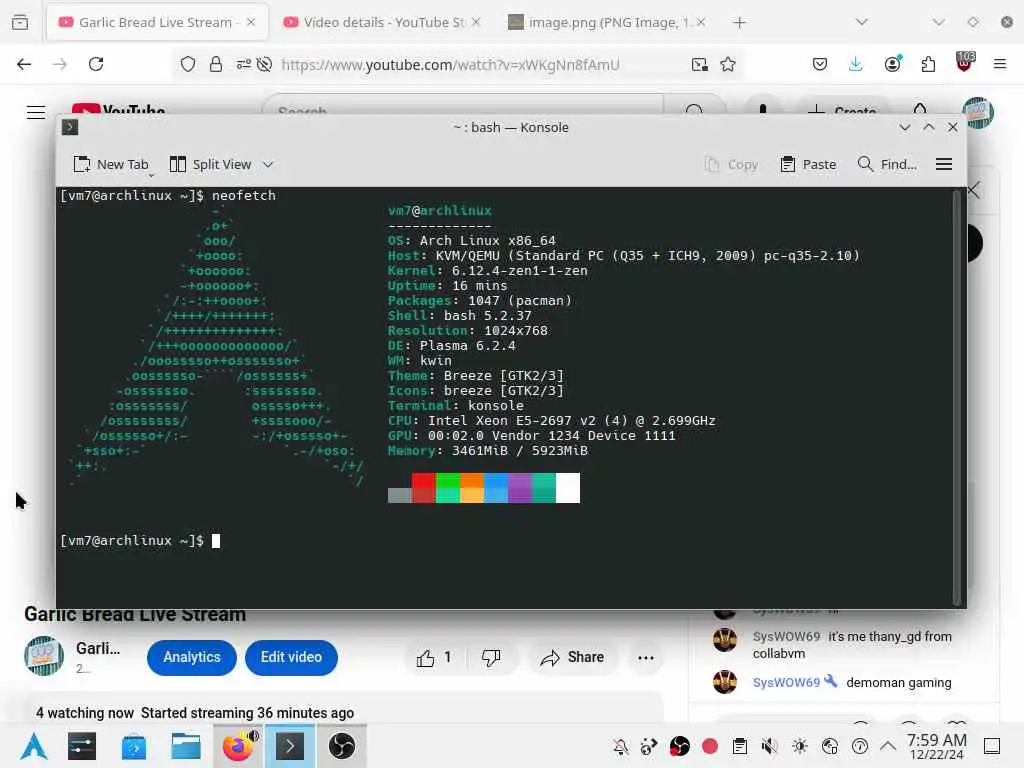This screenshot has height=768, width=1024.
Task: Open System Settings from taskbar
Action: [x=82, y=746]
